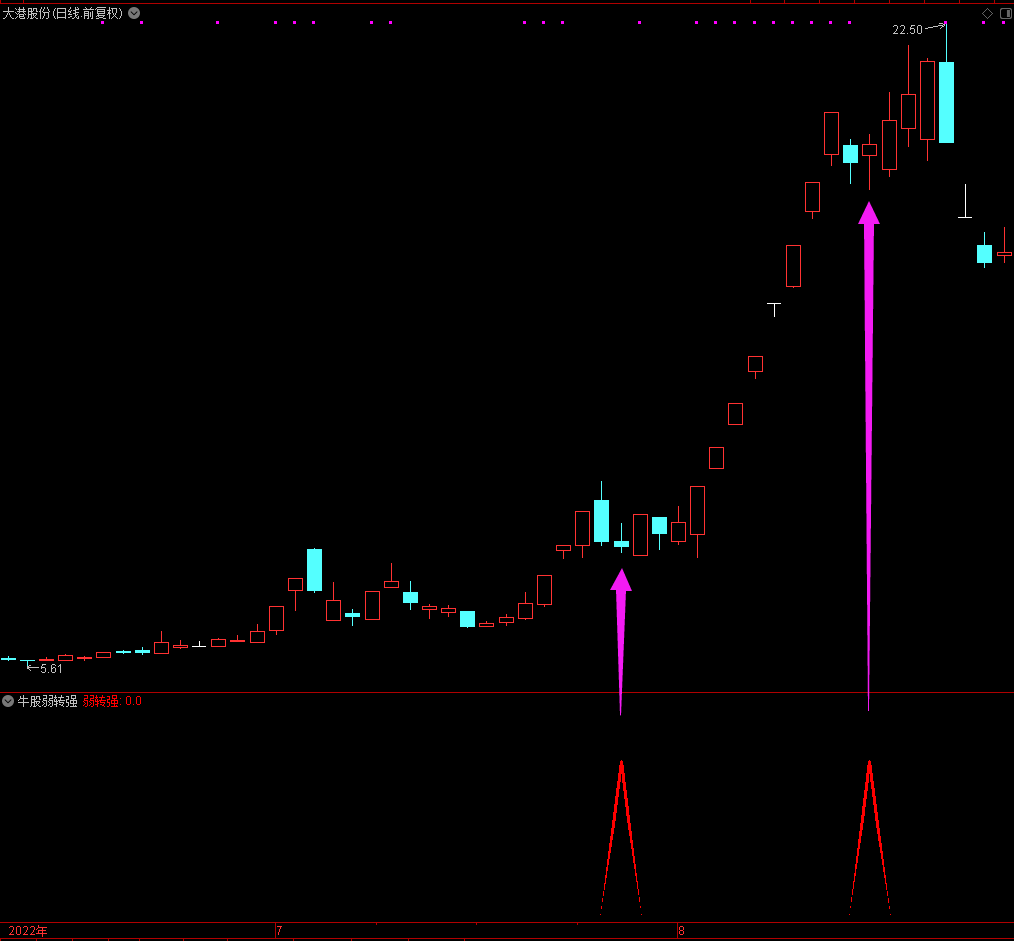The width and height of the screenshot is (1014, 941).
Task: Toggle the side panel icon at top right
Action: 1006,14
